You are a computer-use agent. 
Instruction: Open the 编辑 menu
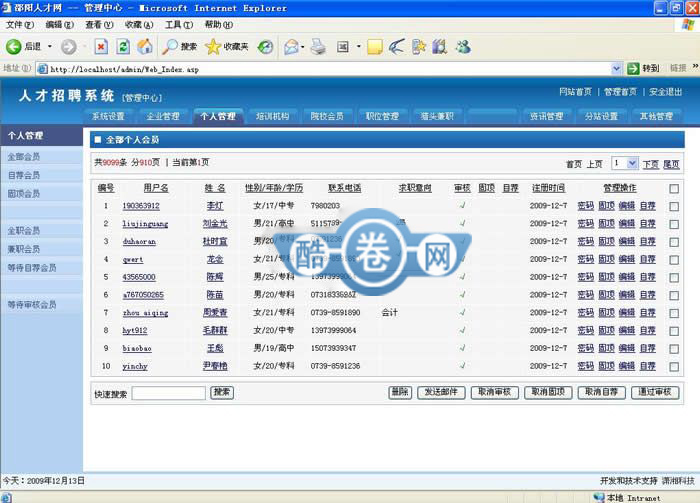tap(59, 25)
